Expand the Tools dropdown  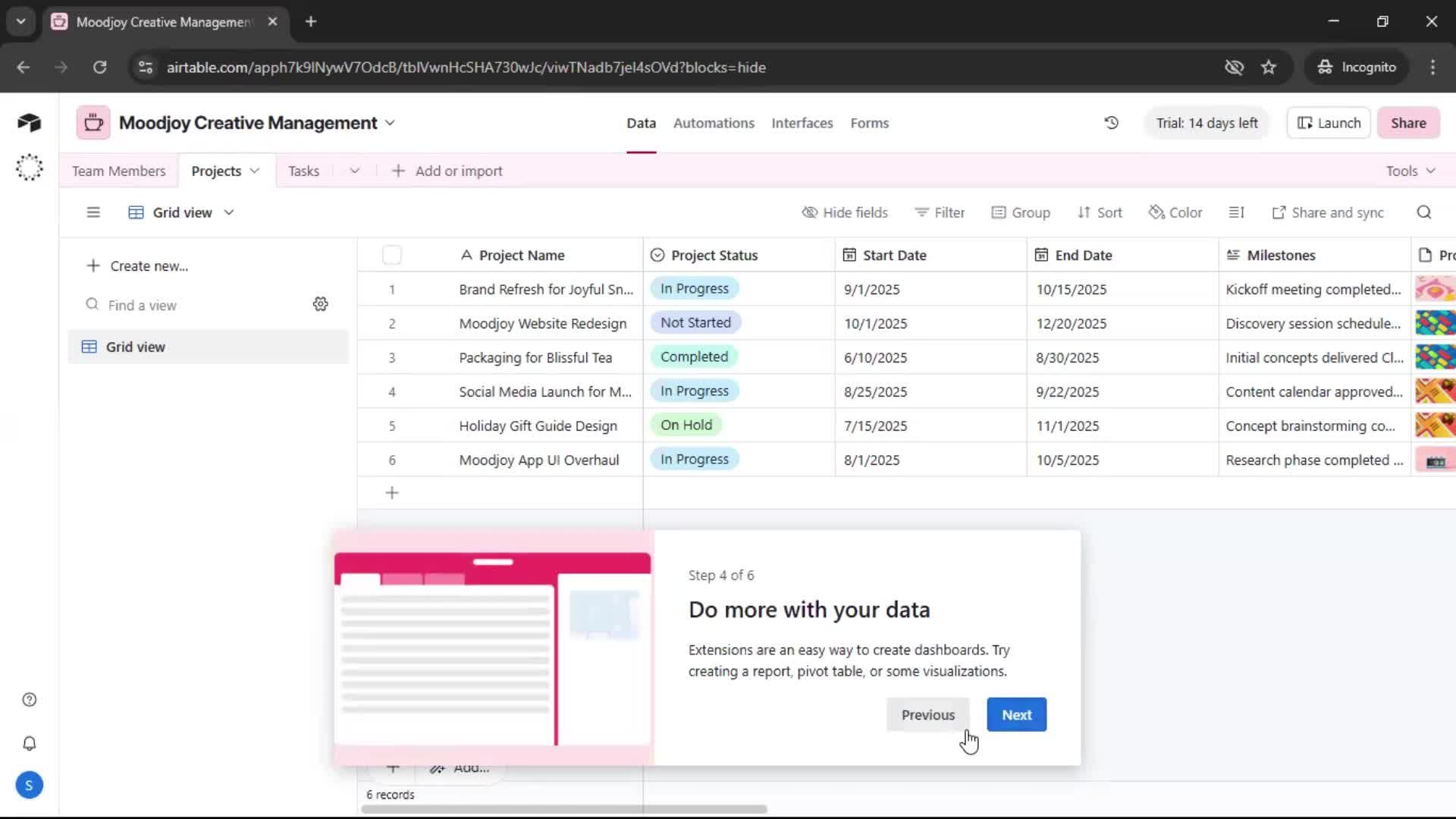1410,171
